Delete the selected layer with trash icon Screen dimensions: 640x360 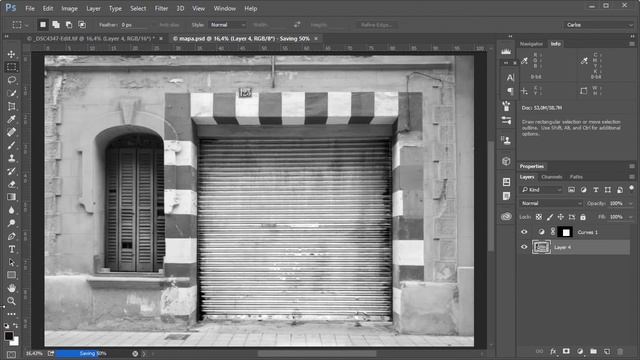pyautogui.click(x=620, y=351)
